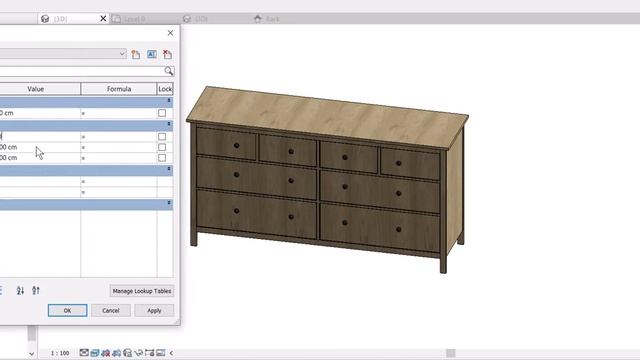Click the Lock column header
Viewport: 640px width, 360px height.
165,89
